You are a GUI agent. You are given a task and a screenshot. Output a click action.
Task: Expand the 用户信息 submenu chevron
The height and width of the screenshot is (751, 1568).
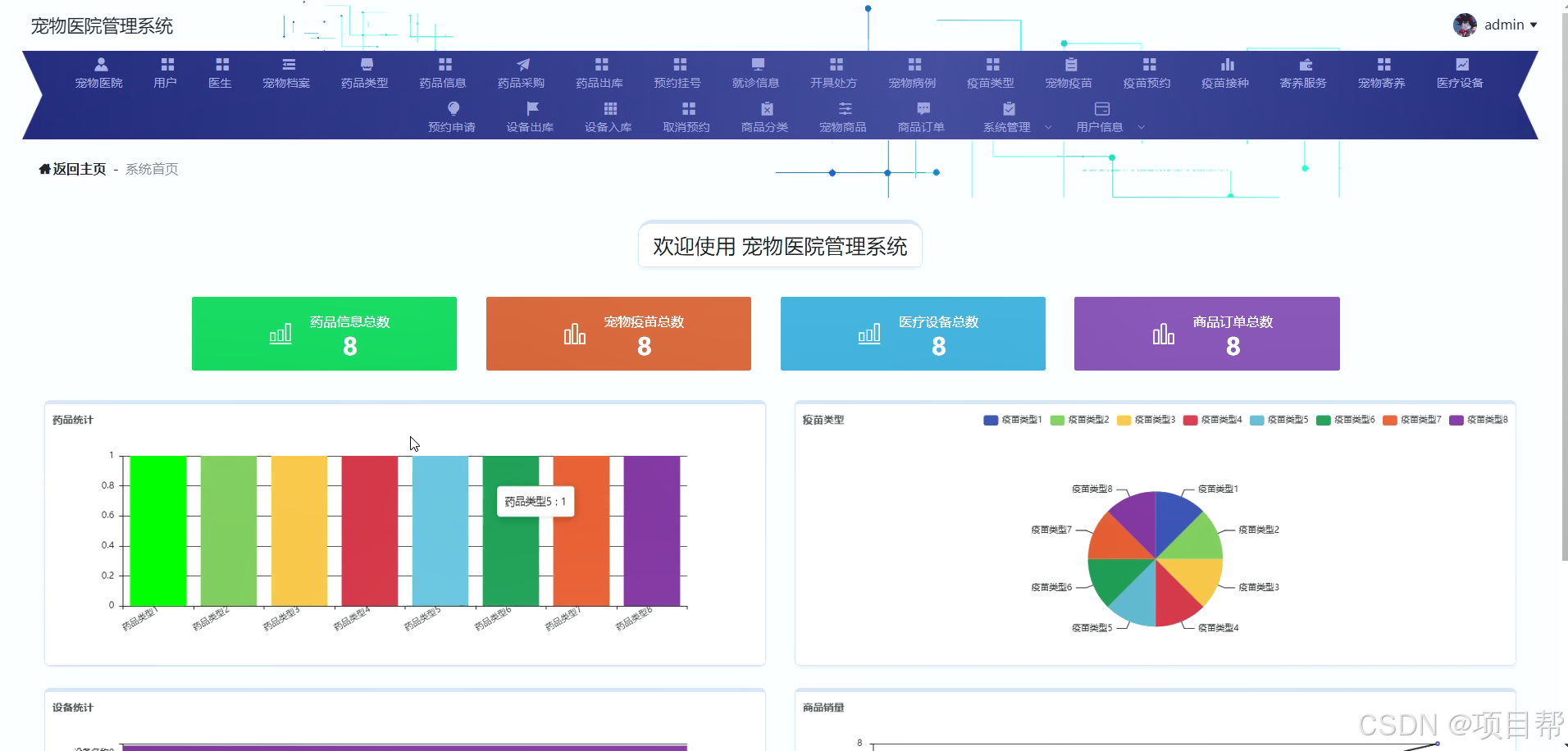click(1141, 128)
